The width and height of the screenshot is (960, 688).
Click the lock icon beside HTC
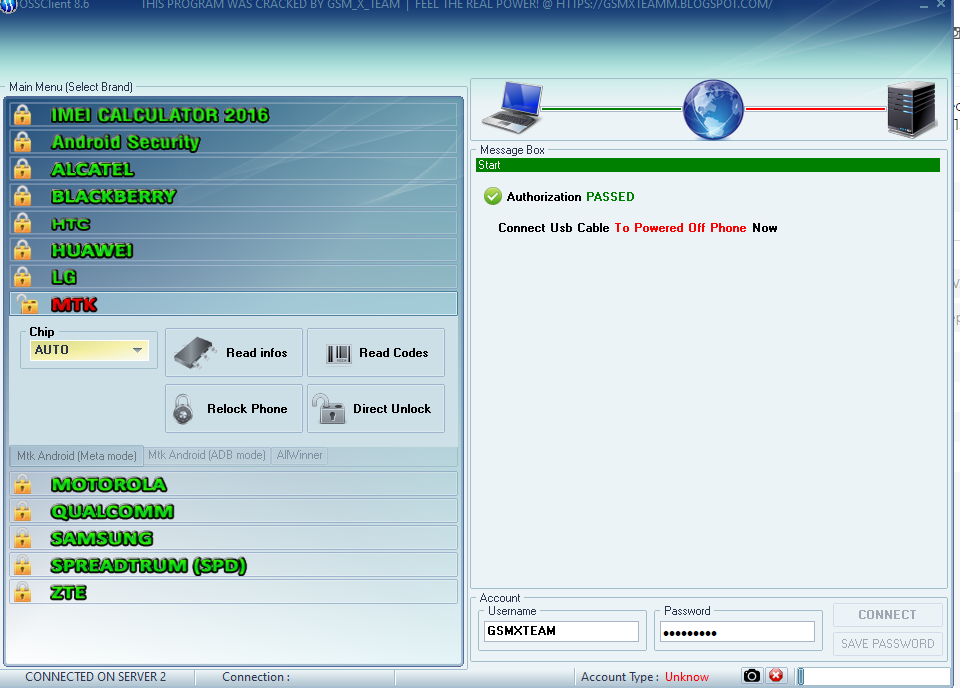pyautogui.click(x=23, y=223)
